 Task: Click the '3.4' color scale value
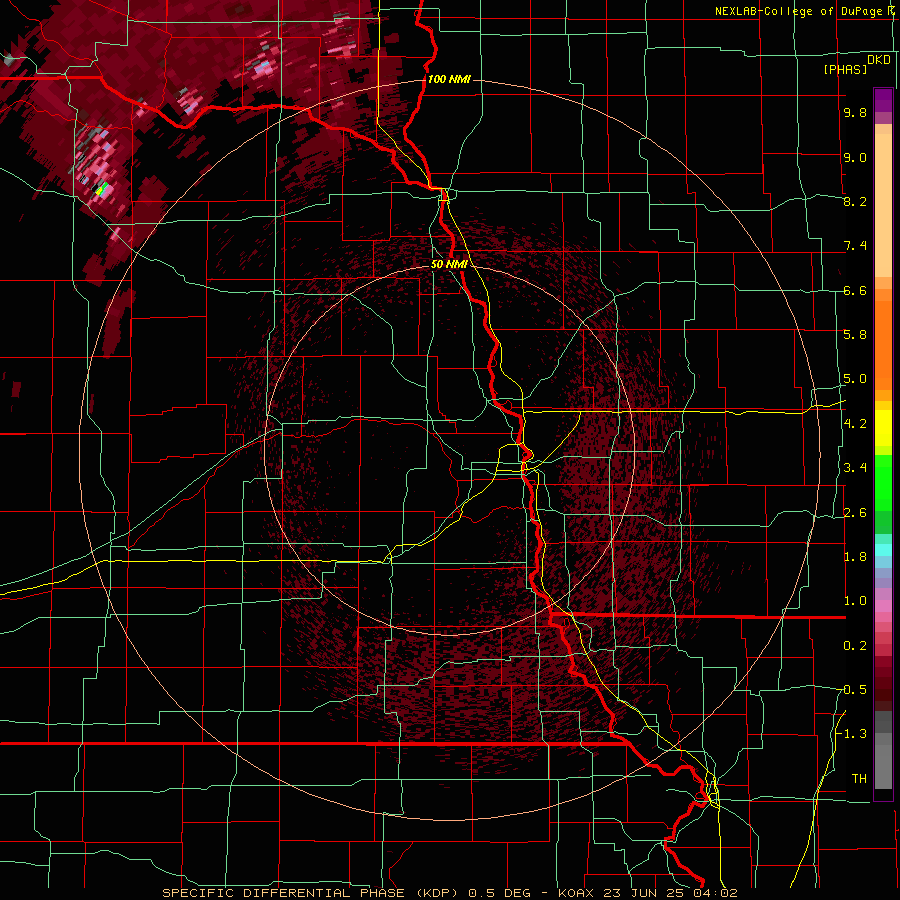pyautogui.click(x=855, y=468)
